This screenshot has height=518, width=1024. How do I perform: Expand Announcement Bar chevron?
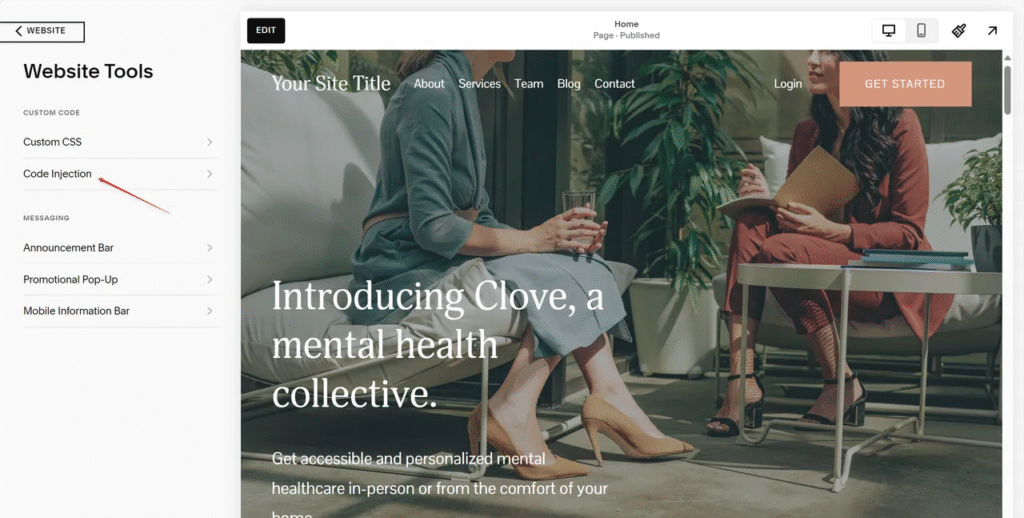[x=210, y=248]
